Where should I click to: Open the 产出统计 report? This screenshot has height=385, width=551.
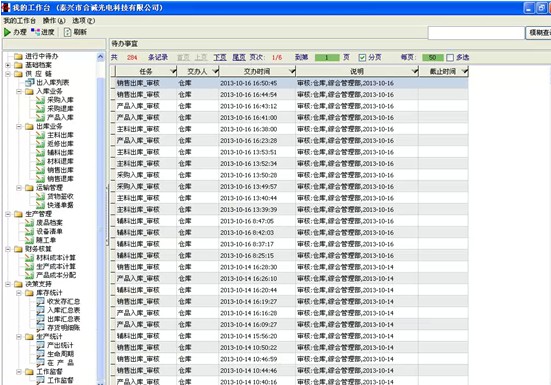coord(60,345)
